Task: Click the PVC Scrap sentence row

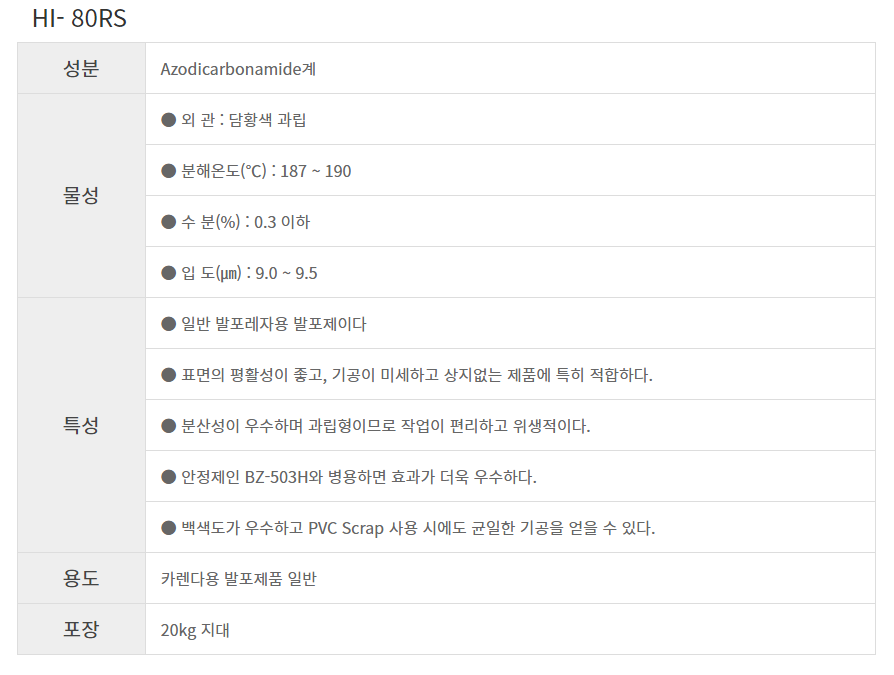Action: (x=510, y=527)
